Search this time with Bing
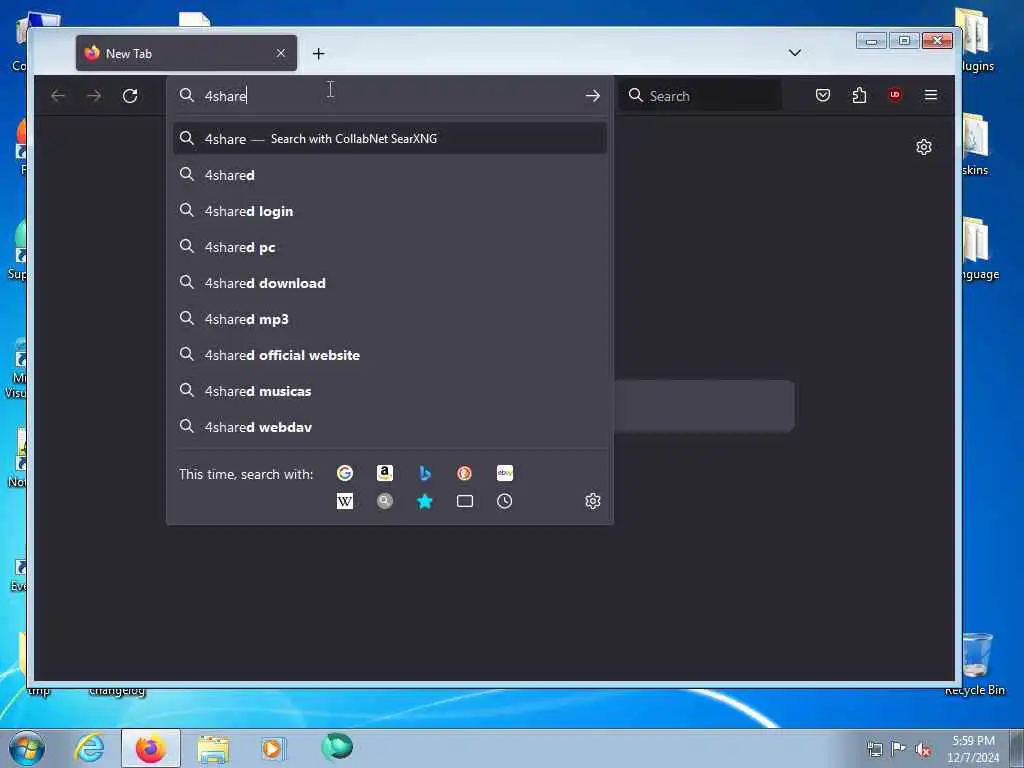The width and height of the screenshot is (1024, 768). click(x=424, y=473)
